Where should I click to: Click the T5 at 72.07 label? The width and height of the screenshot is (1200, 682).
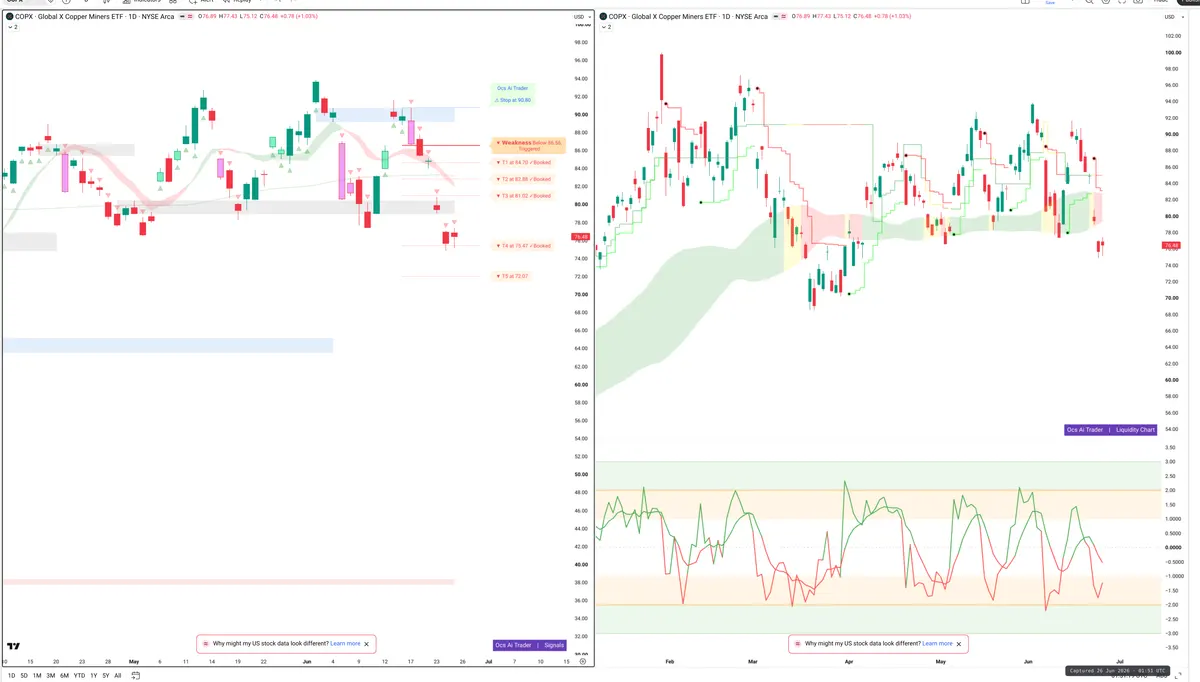pyautogui.click(x=513, y=276)
